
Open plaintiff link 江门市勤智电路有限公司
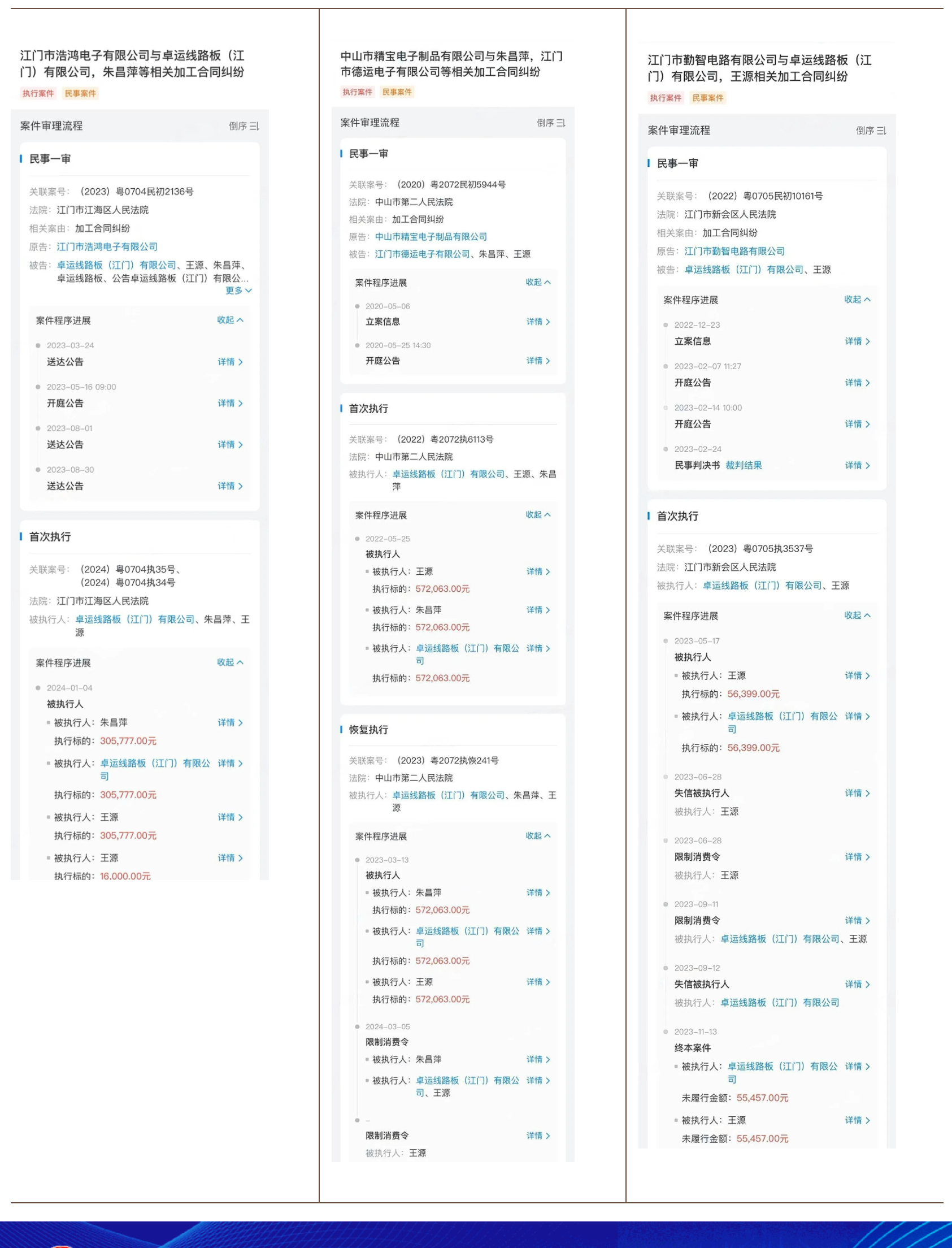click(x=734, y=251)
